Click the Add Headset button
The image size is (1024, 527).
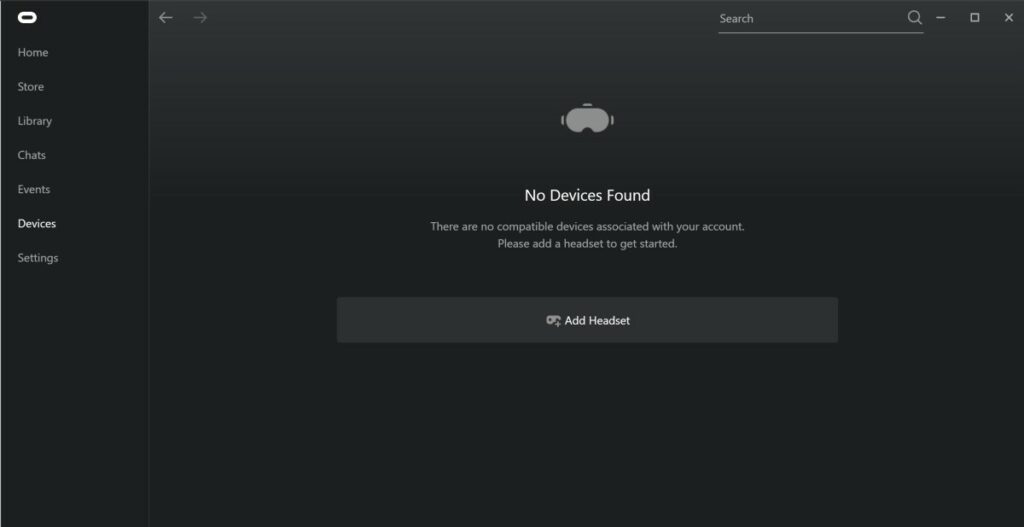pos(587,320)
